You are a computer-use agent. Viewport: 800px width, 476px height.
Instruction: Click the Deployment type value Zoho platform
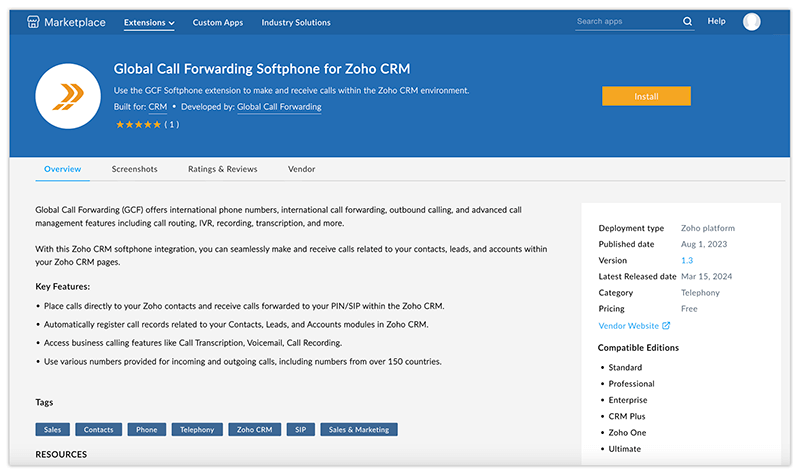(x=708, y=228)
